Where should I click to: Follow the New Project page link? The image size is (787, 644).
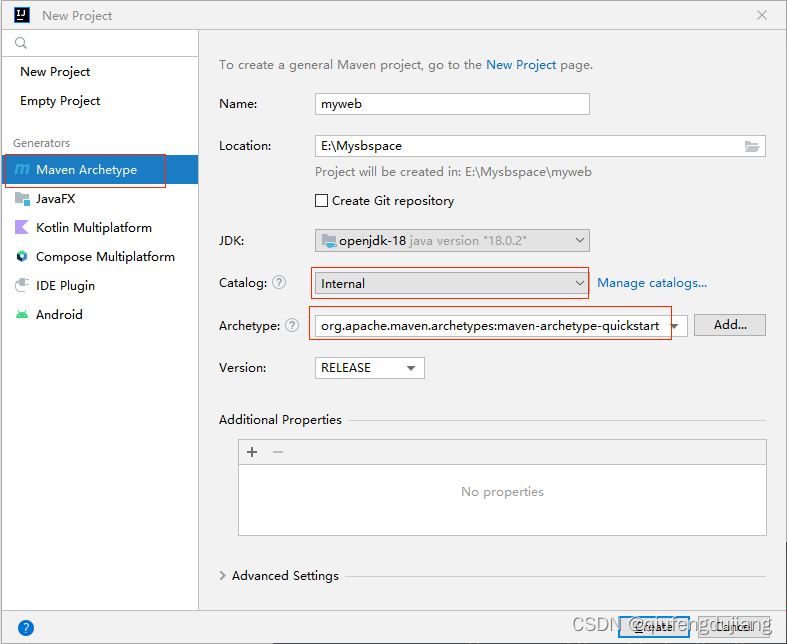coord(521,65)
